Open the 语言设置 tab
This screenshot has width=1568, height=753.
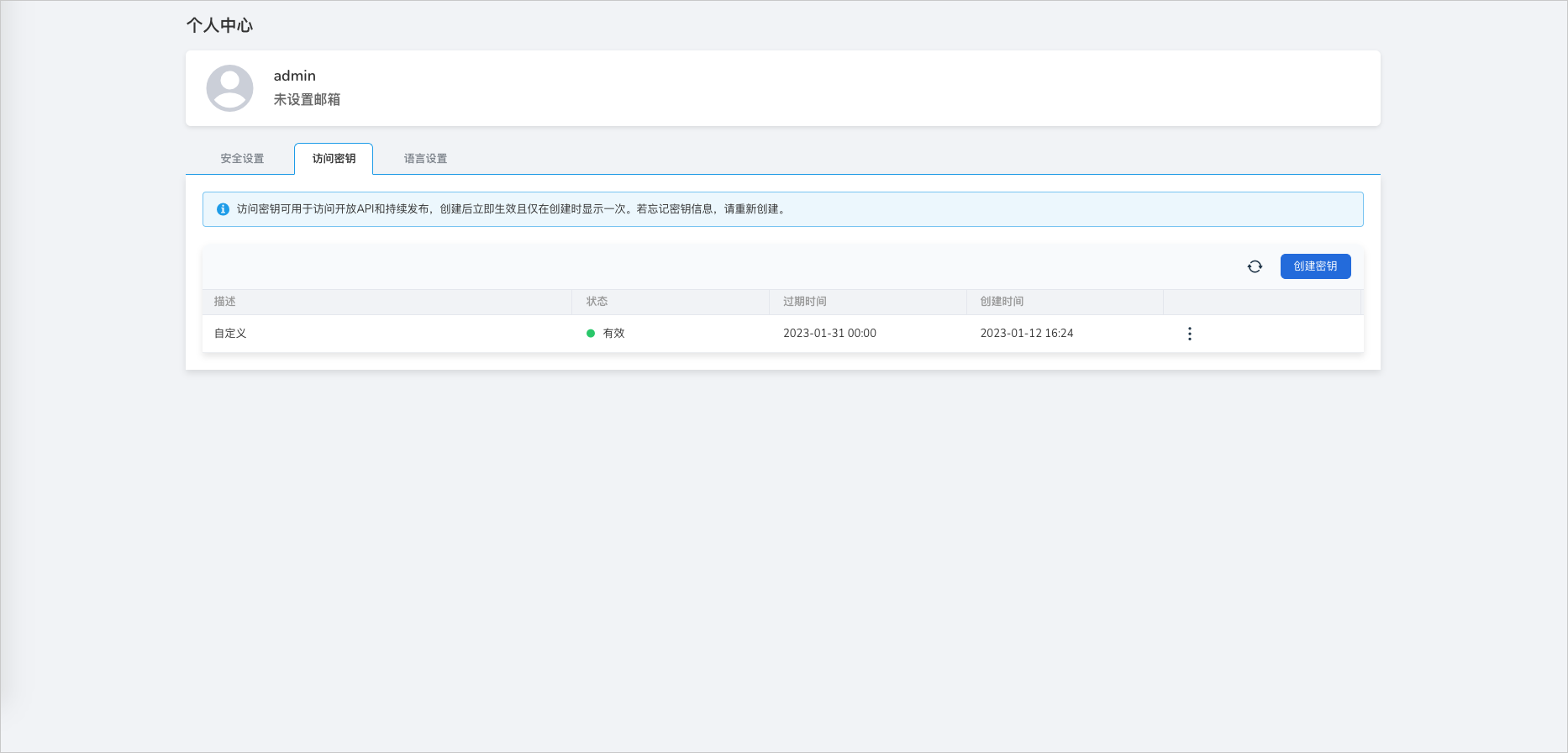coord(425,159)
